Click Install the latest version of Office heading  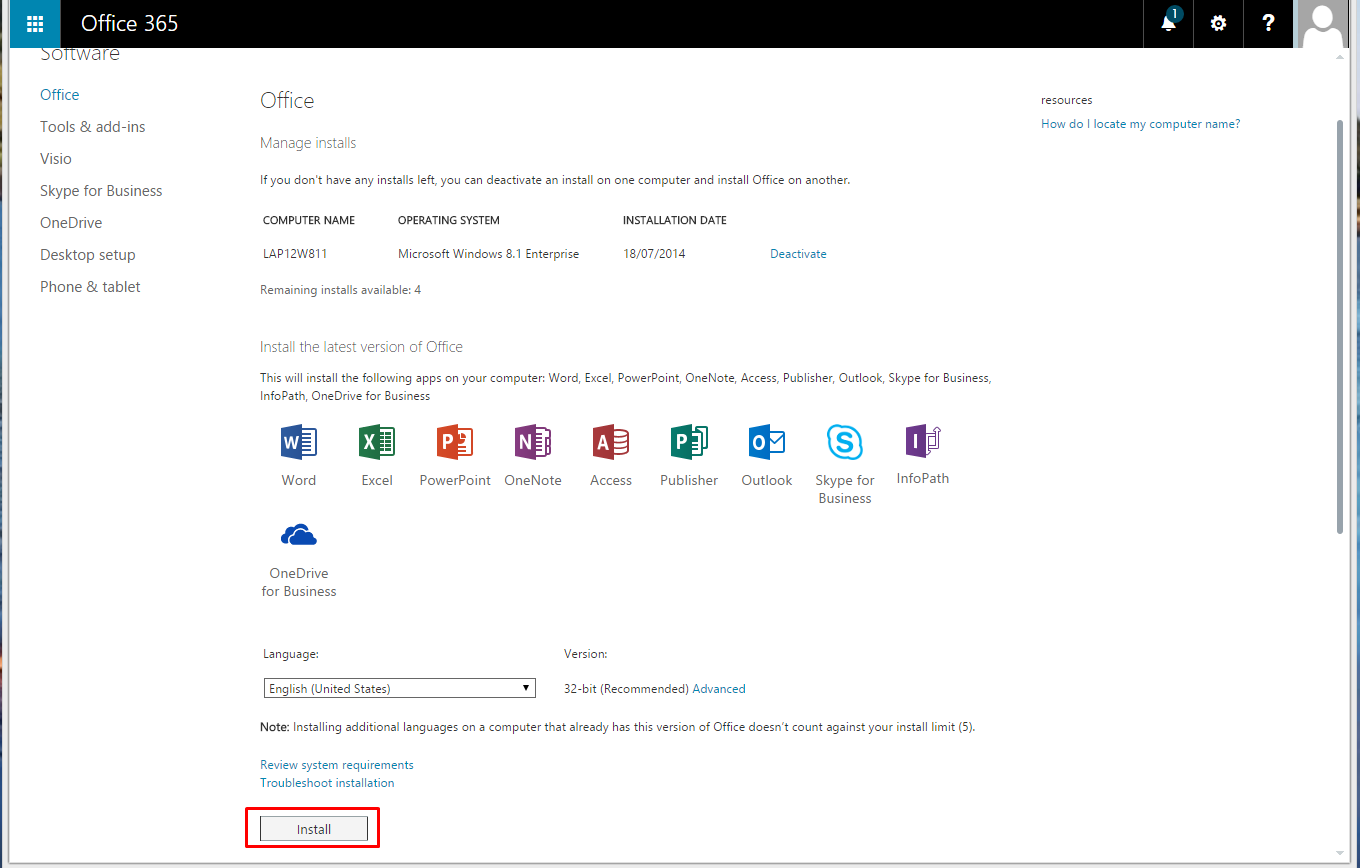361,347
